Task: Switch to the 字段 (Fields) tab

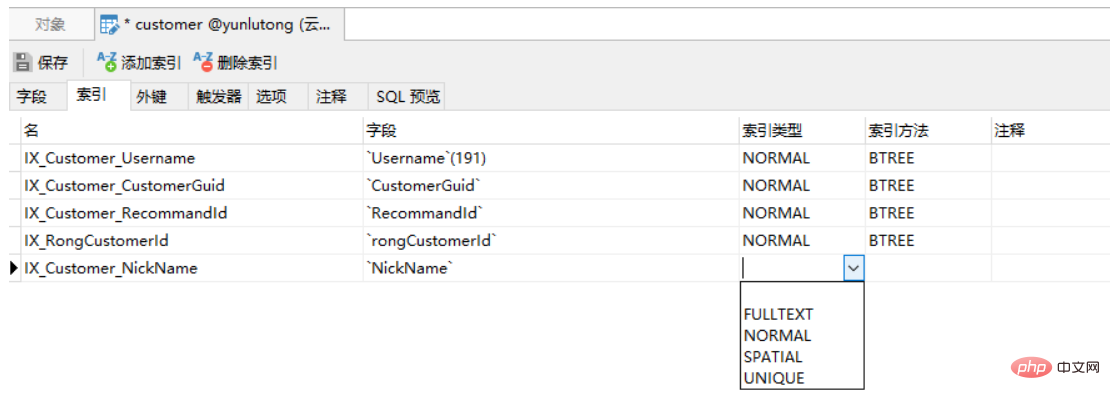Action: [x=32, y=96]
